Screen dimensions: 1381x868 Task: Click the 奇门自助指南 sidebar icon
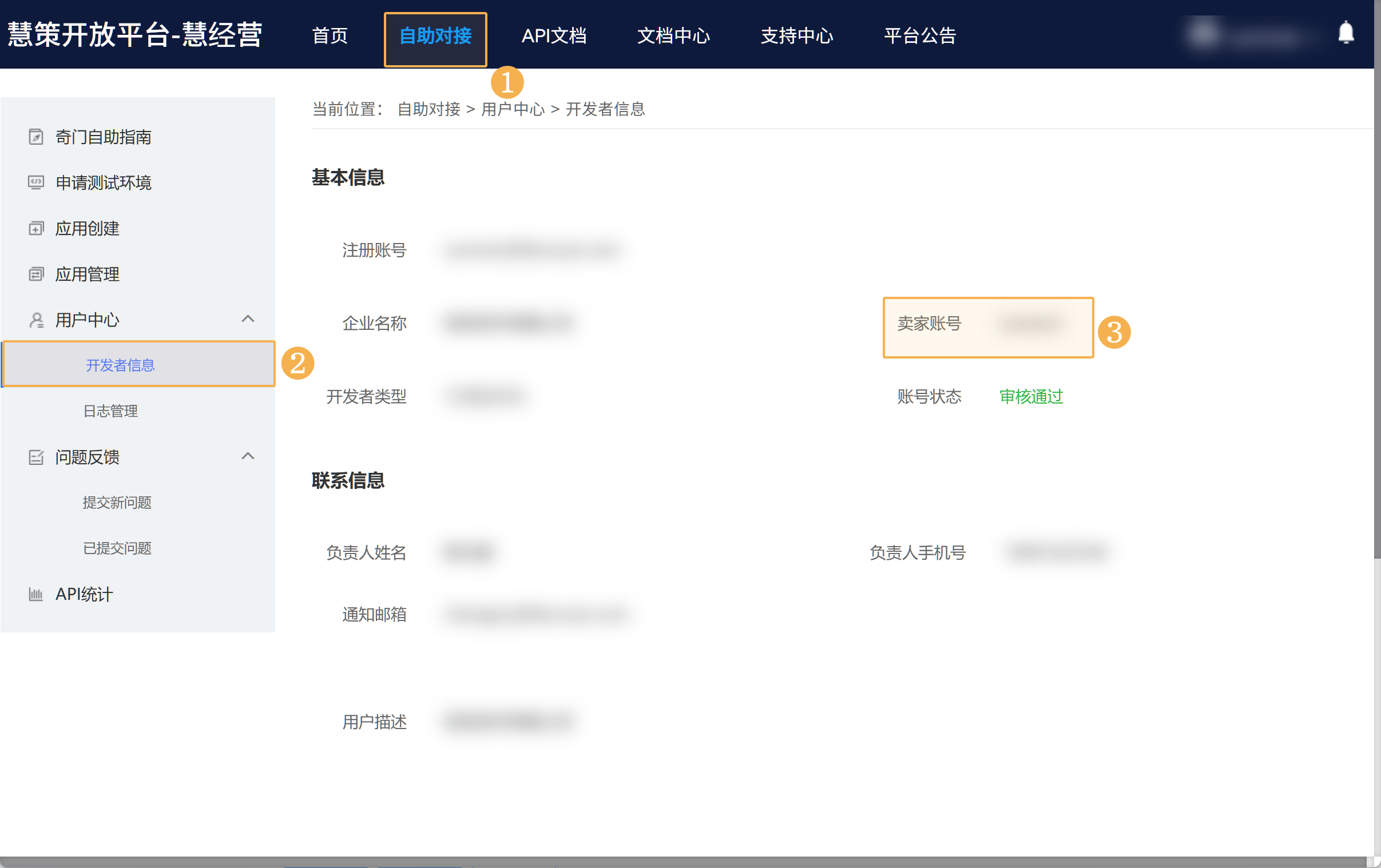(35, 137)
